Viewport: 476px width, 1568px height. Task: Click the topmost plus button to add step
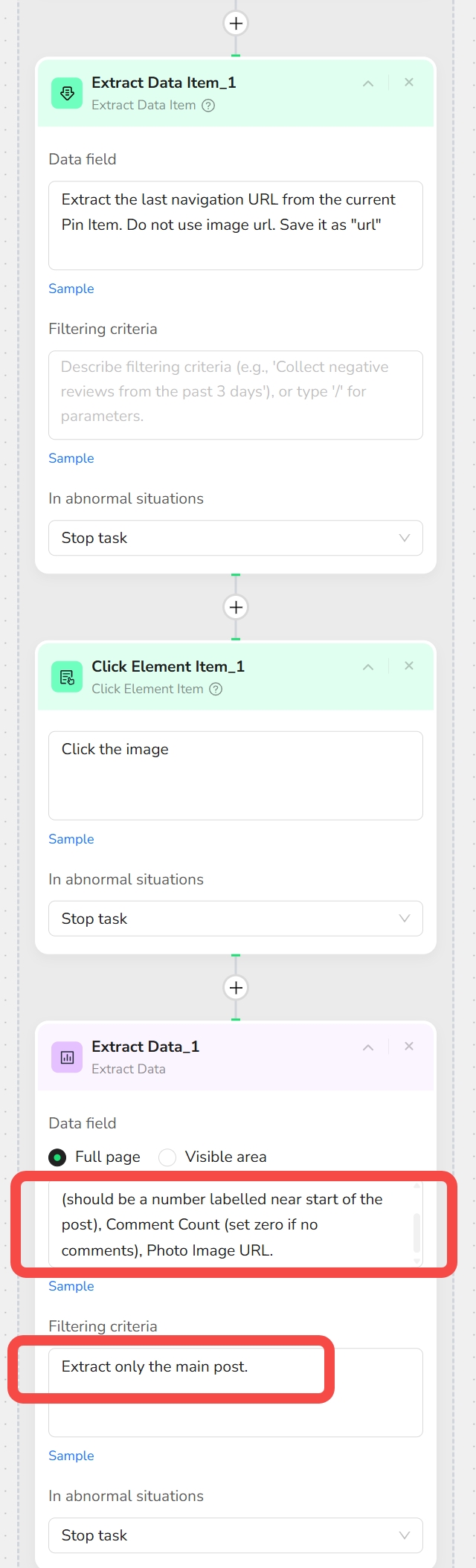[236, 23]
